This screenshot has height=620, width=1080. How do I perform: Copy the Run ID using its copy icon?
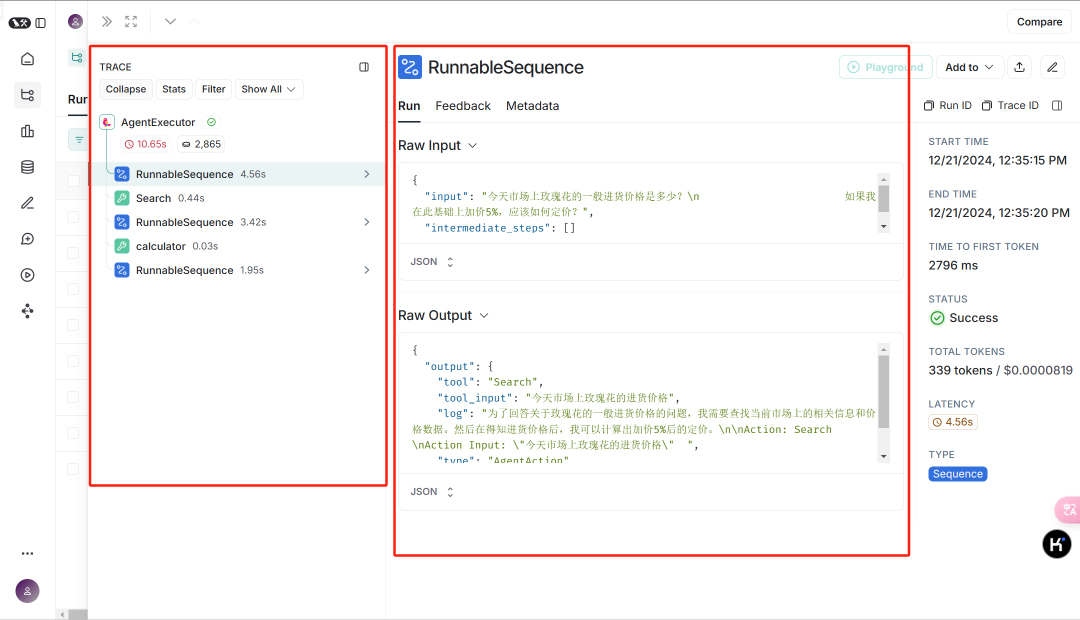click(929, 105)
